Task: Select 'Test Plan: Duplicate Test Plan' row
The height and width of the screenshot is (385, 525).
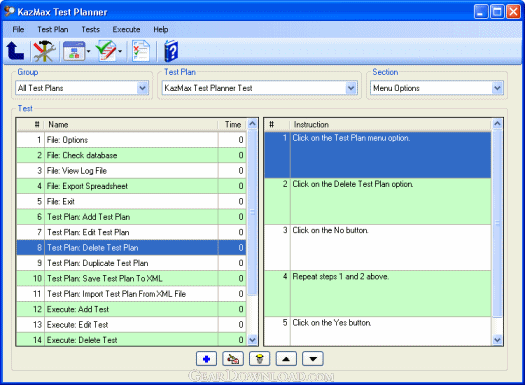Action: (131, 263)
